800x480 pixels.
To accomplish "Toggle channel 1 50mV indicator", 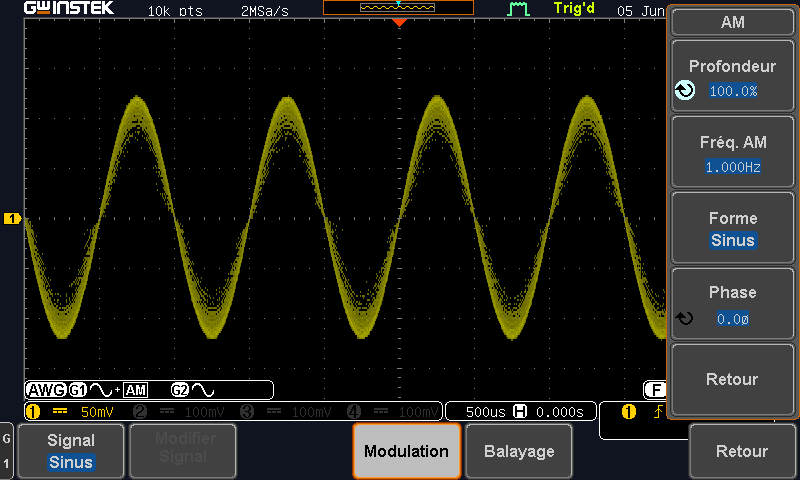I will pyautogui.click(x=70, y=412).
